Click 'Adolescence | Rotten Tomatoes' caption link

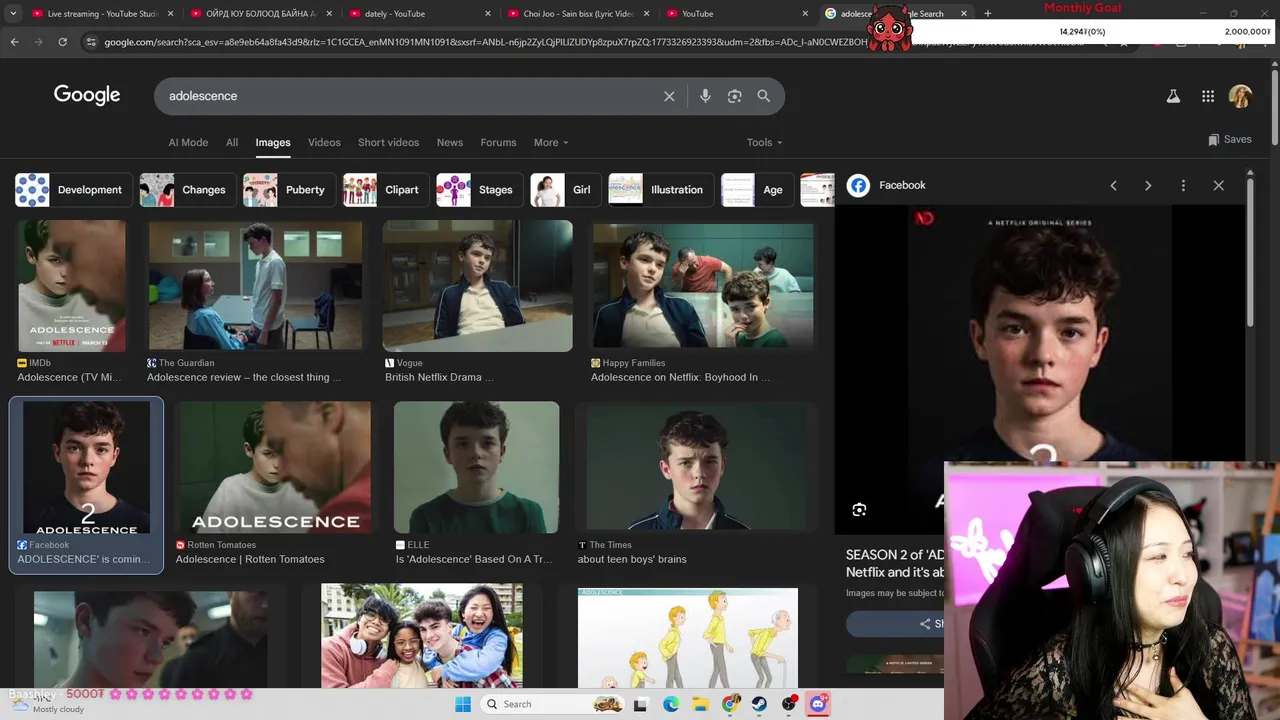click(x=250, y=559)
